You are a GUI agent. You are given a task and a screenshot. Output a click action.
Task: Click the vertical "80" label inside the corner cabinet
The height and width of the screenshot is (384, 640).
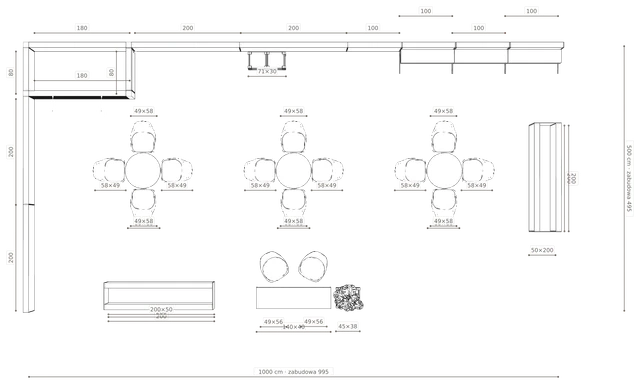click(111, 72)
